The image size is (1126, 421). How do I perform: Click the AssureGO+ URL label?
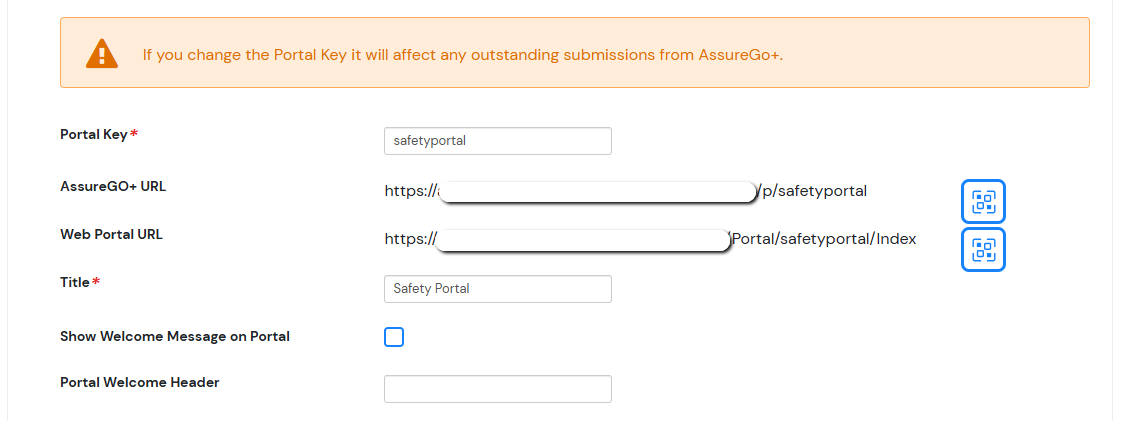pyautogui.click(x=113, y=186)
